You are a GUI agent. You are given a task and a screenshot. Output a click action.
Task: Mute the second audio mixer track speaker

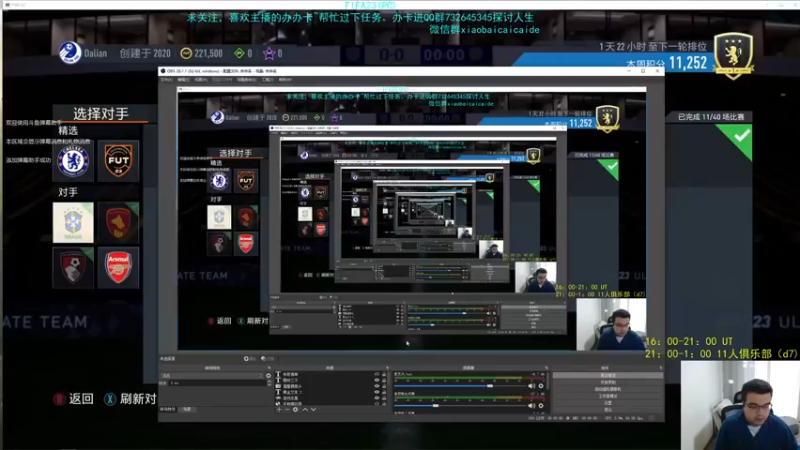tap(532, 406)
